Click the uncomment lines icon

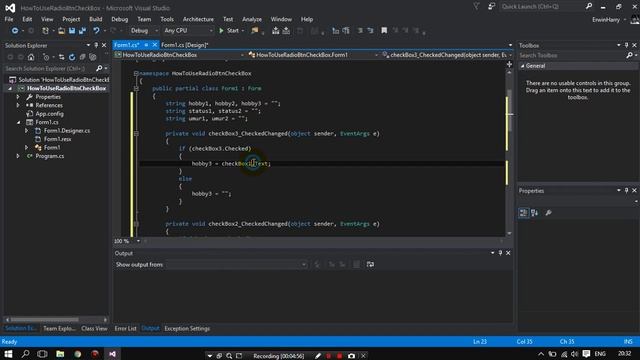370,31
